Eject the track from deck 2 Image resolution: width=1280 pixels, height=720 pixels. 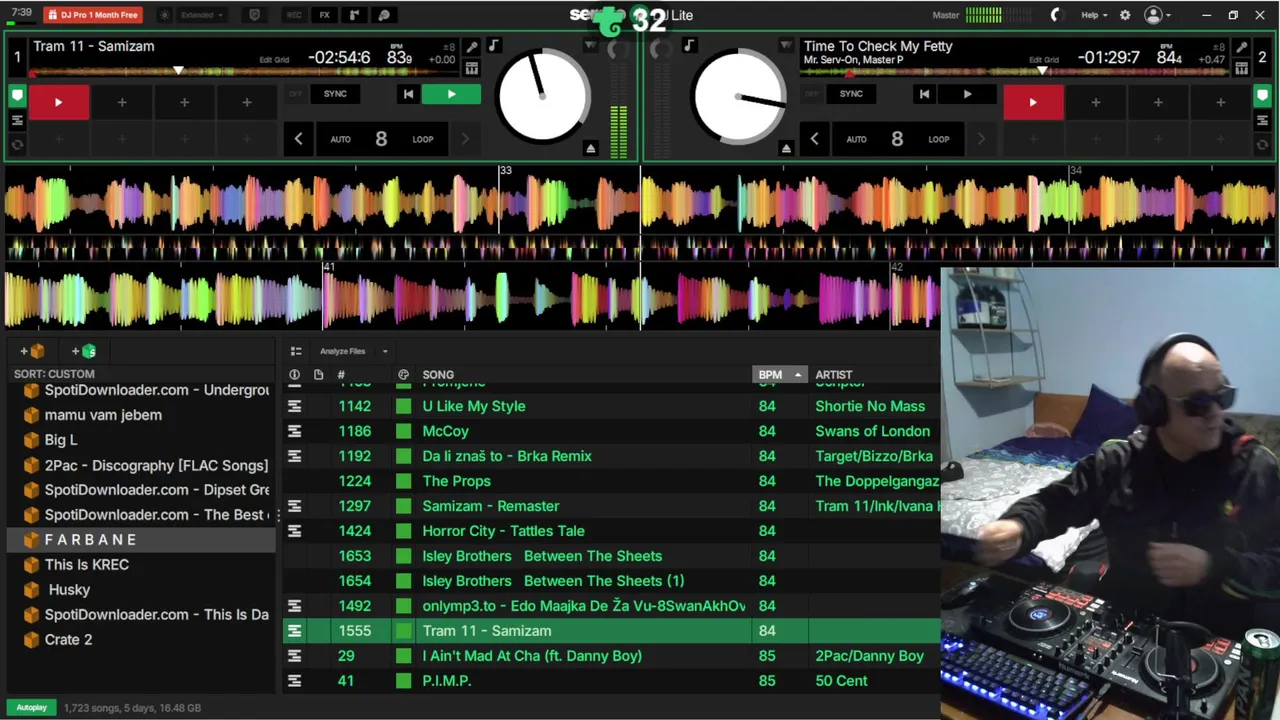pos(786,149)
